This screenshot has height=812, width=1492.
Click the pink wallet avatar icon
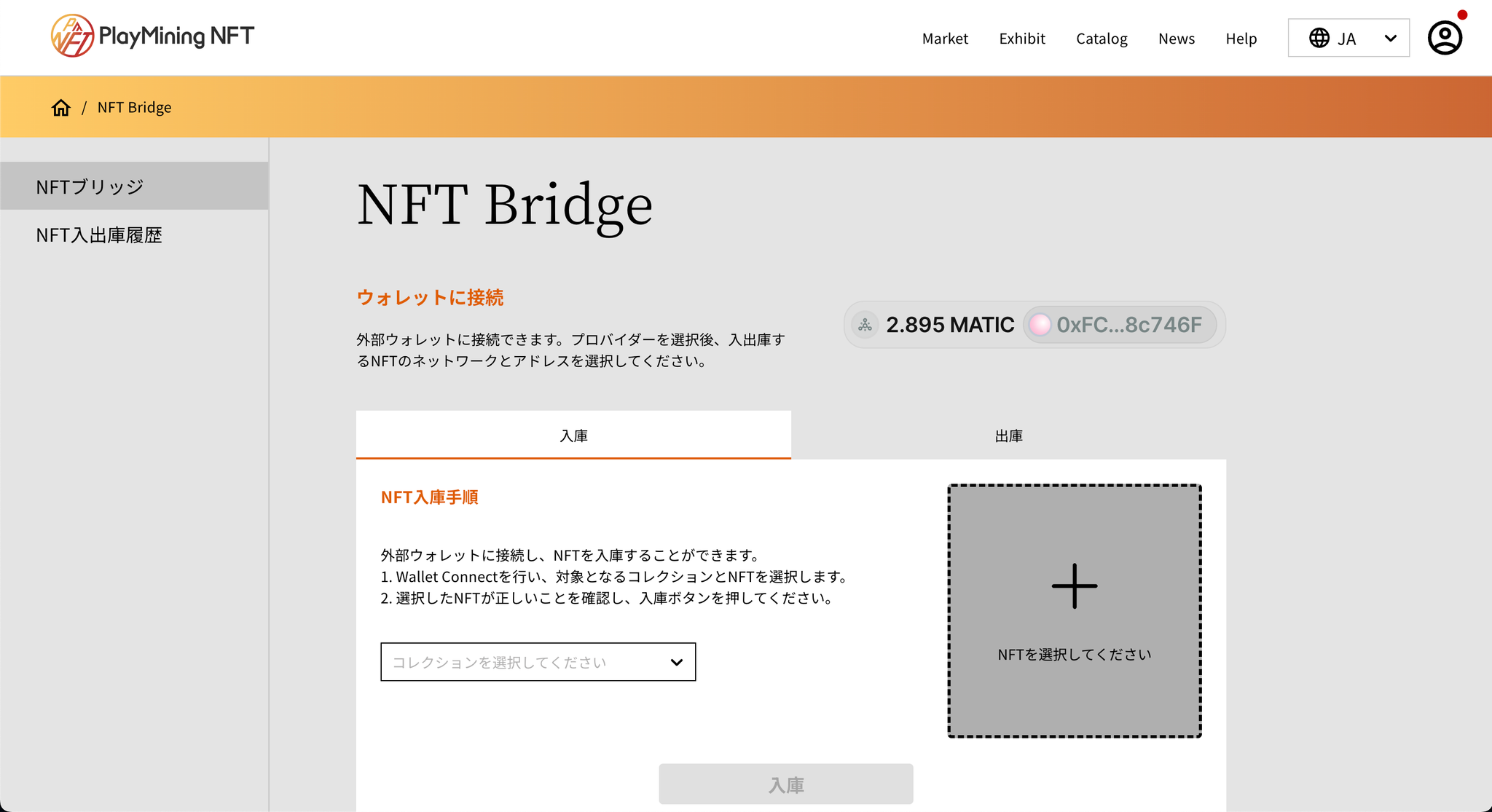[1040, 325]
